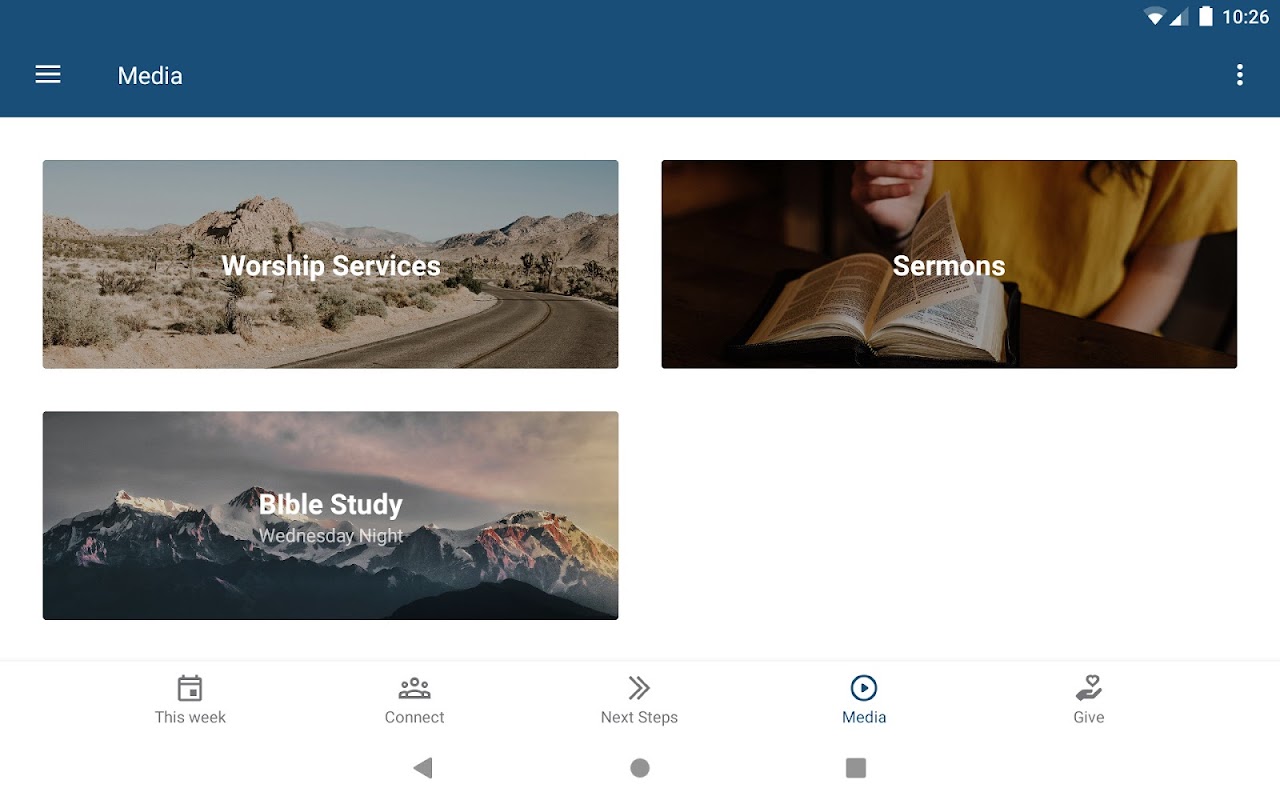The image size is (1280, 800).
Task: Select the Media tab label
Action: click(864, 717)
